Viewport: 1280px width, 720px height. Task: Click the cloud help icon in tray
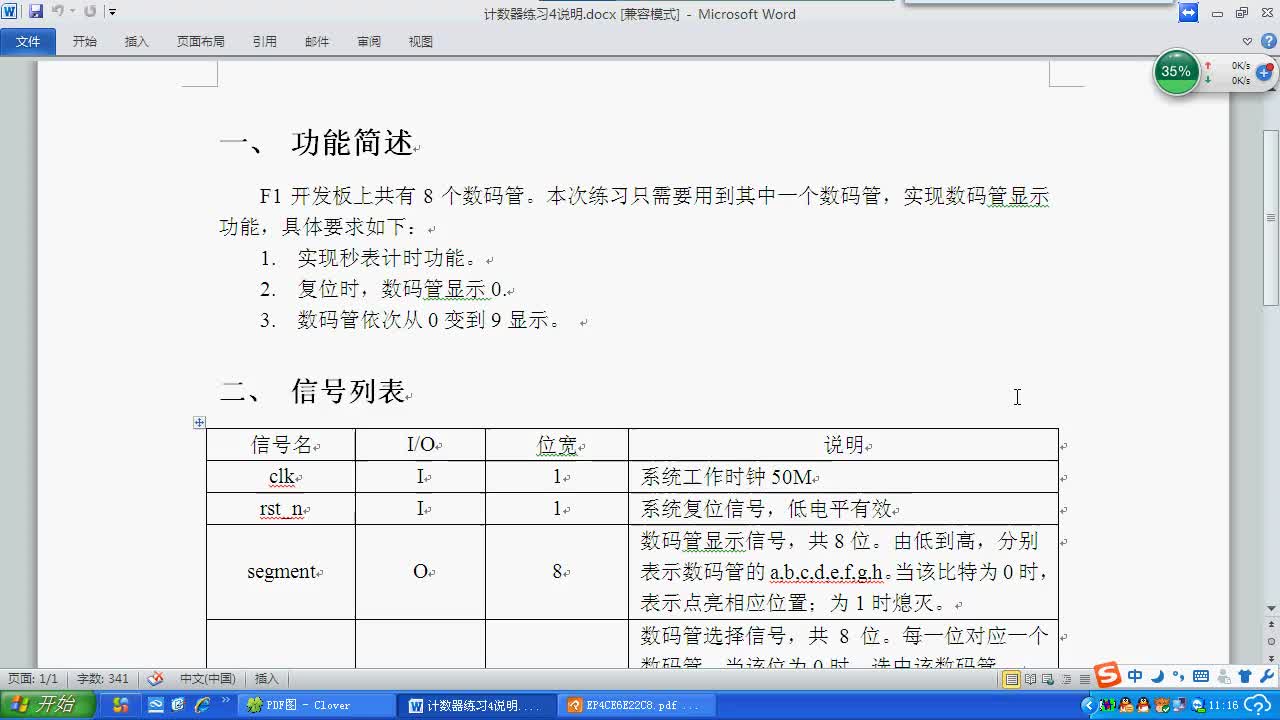coord(1257,705)
